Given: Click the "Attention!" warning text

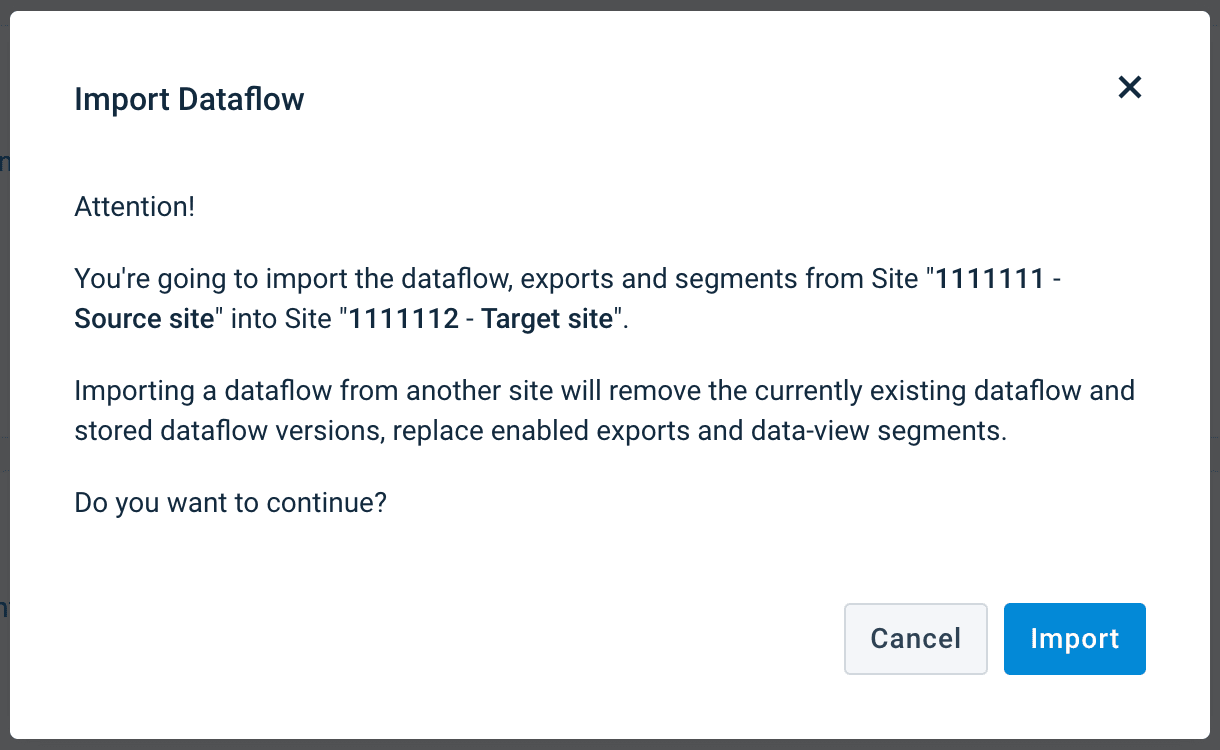Looking at the screenshot, I should [x=134, y=208].
